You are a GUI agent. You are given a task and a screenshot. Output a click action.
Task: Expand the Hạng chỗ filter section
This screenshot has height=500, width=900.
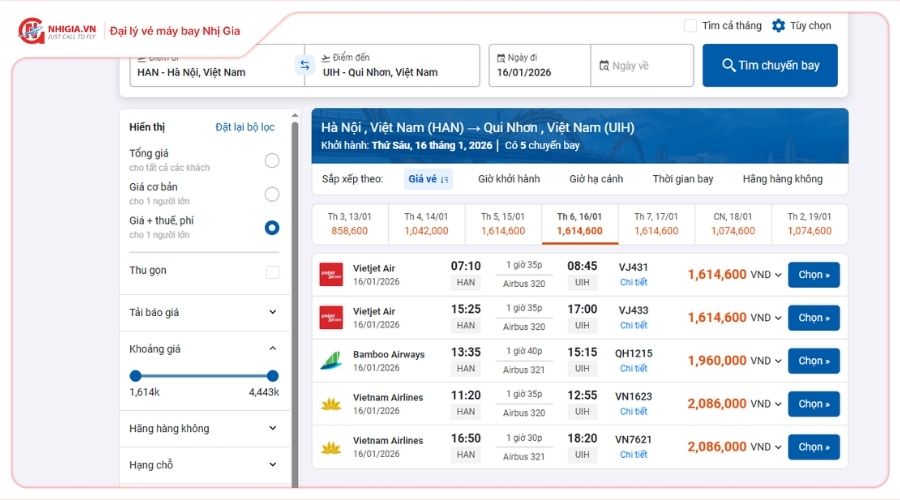[x=273, y=464]
